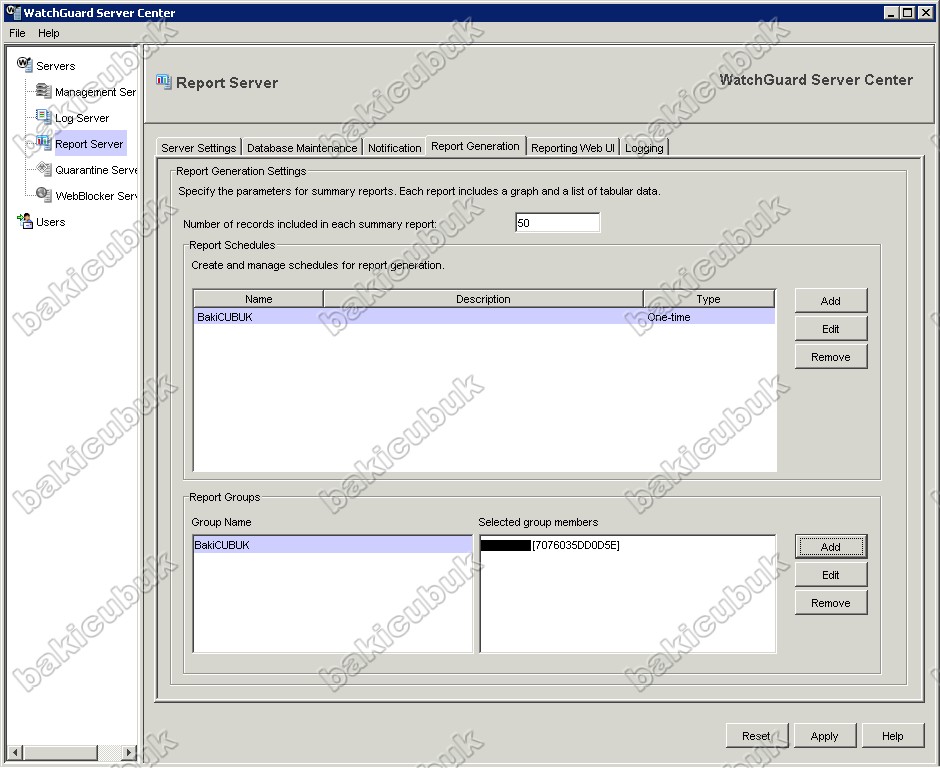Click the Management Server icon in tree

pyautogui.click(x=43, y=91)
